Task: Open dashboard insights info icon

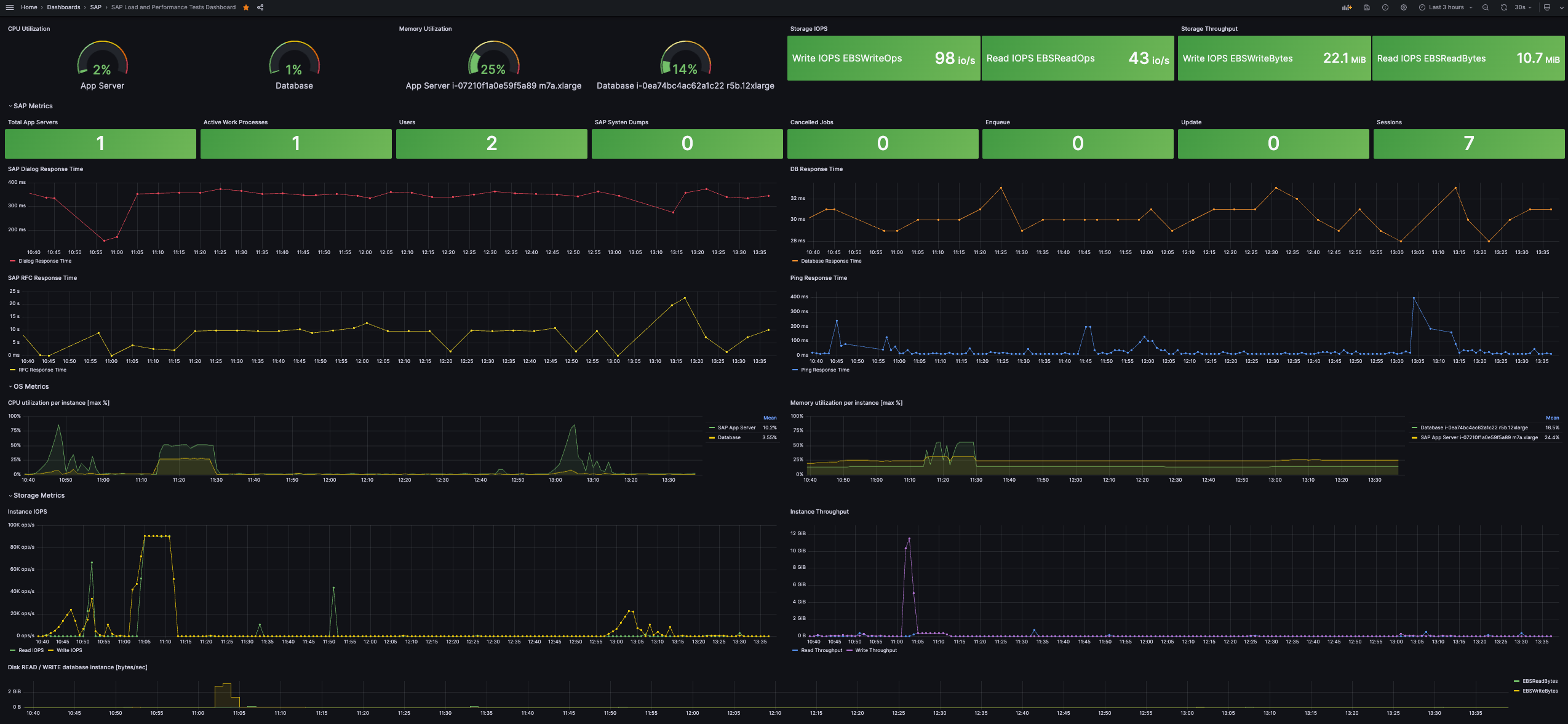Action: click(x=1385, y=7)
